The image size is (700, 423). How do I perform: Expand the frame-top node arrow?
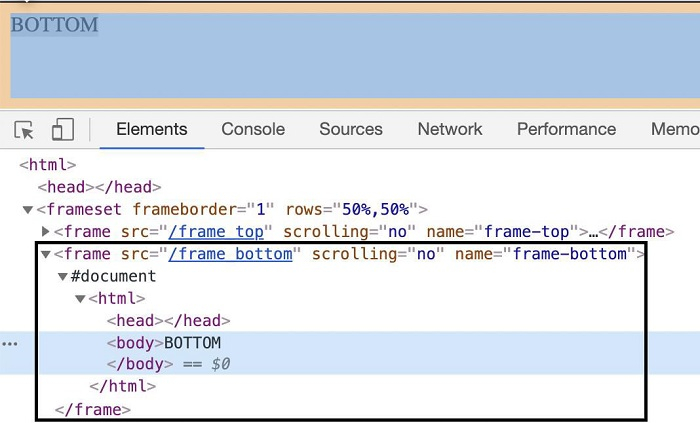pos(45,232)
